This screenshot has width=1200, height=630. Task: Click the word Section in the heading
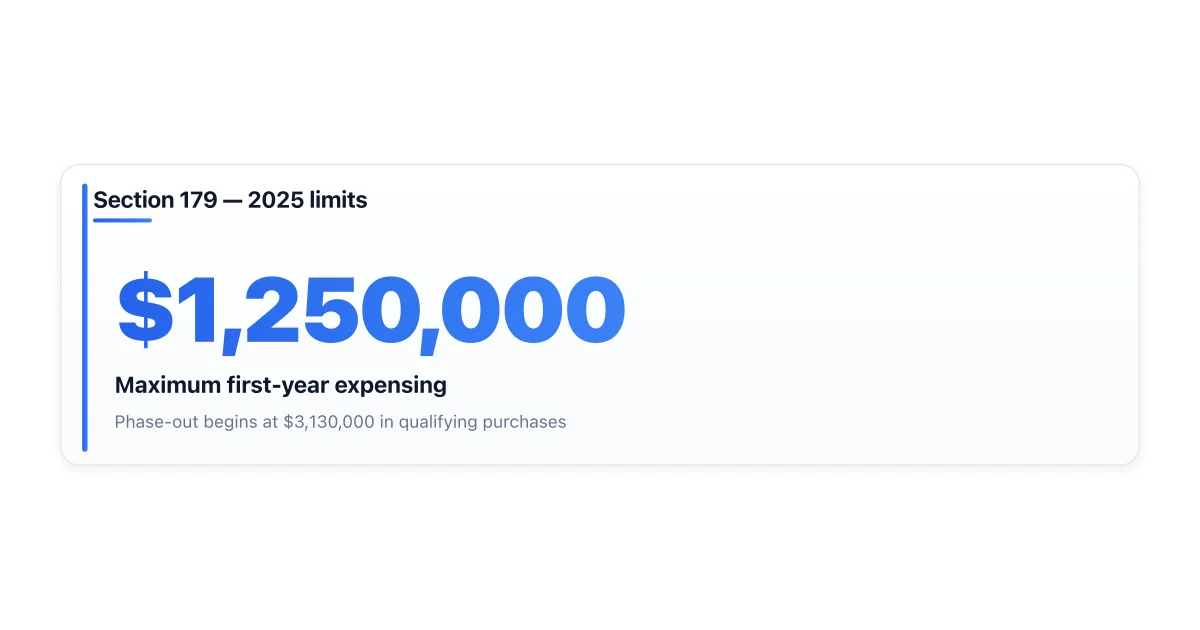133,200
